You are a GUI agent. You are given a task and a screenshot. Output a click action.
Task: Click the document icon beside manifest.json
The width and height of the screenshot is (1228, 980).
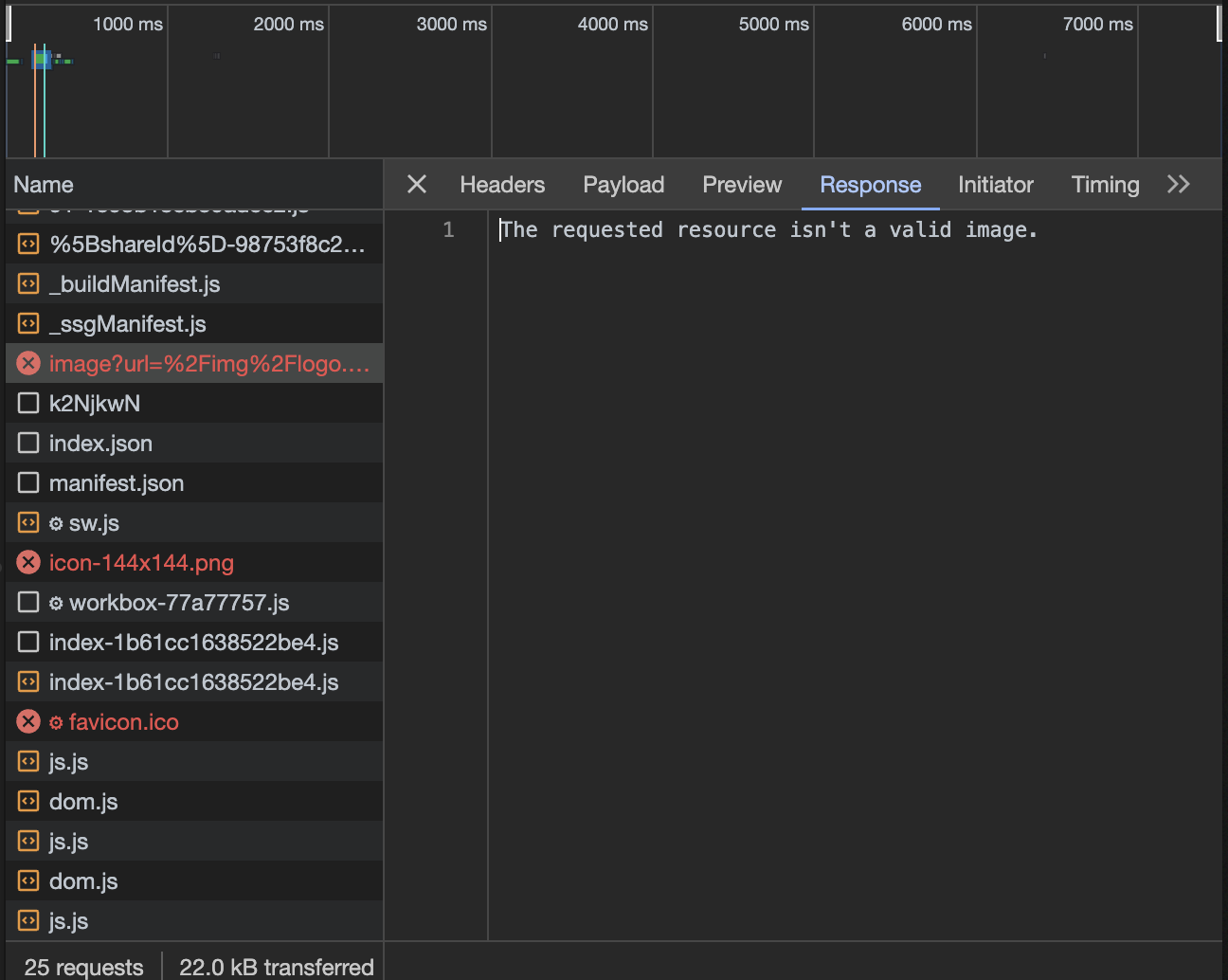click(x=27, y=482)
